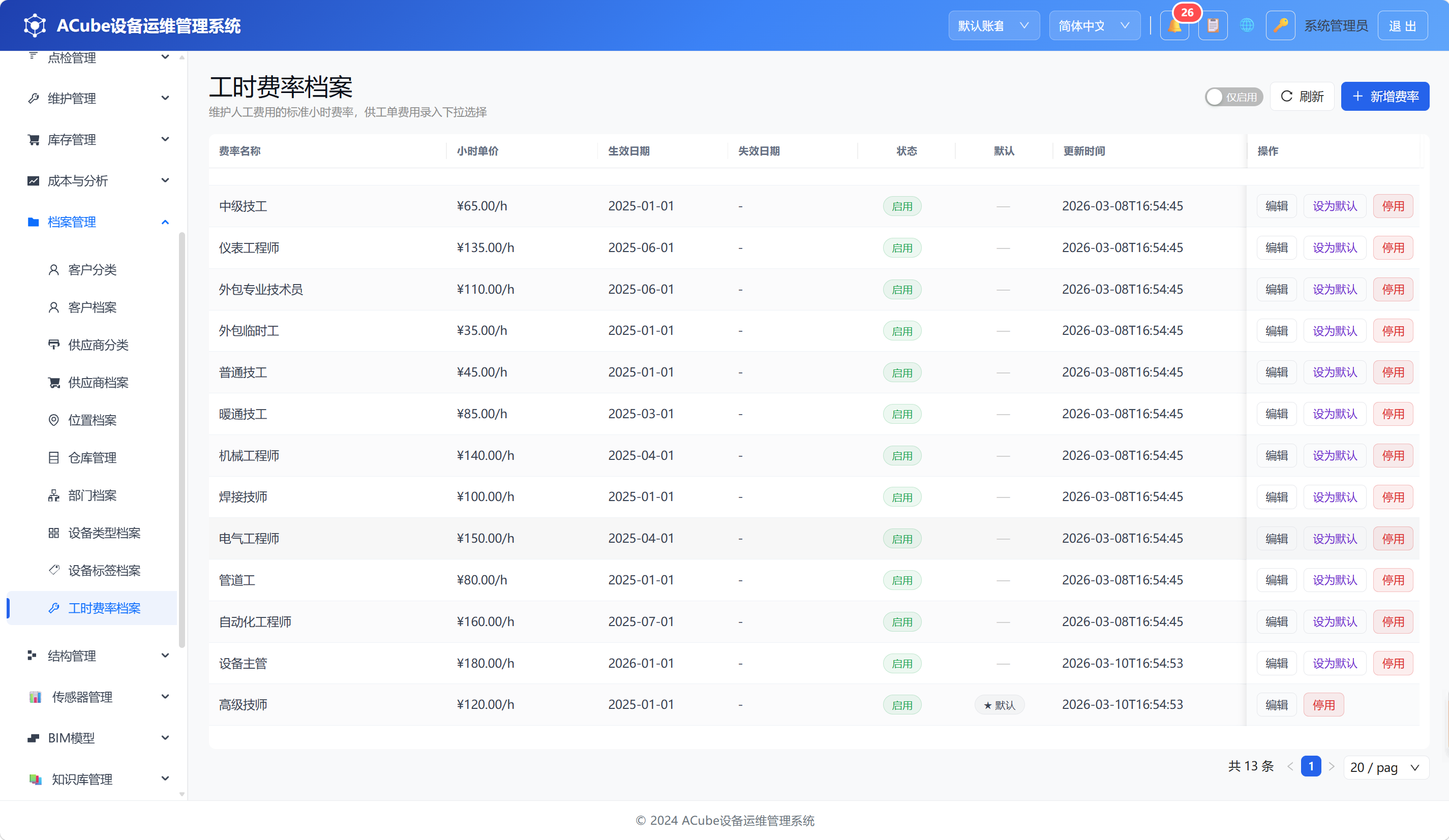The image size is (1449, 840).
Task: Select 工时费率档案 menu item
Action: point(92,608)
